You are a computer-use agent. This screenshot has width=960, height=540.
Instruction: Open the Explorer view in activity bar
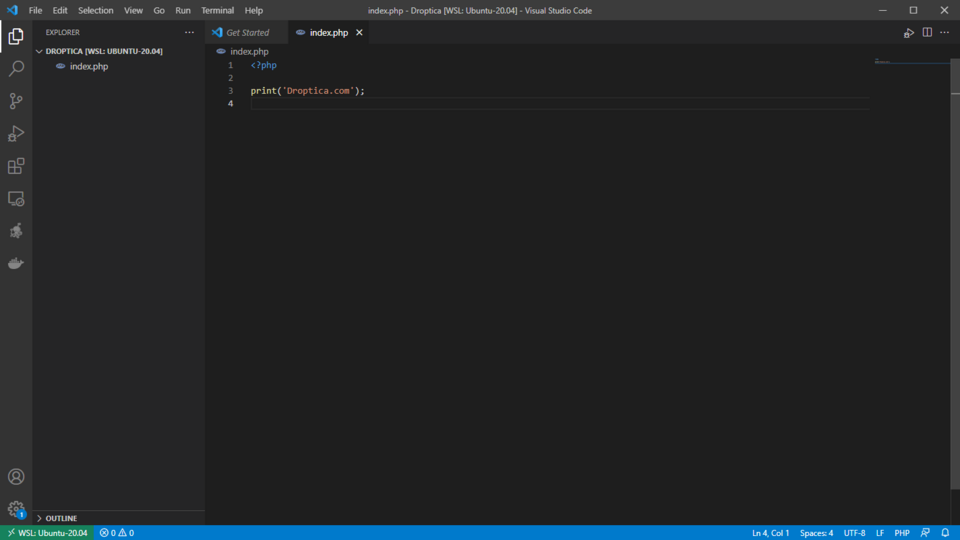point(16,36)
